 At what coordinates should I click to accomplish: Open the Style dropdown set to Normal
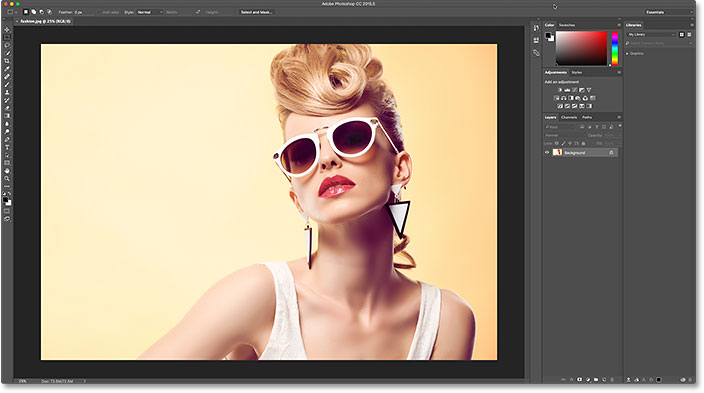[x=150, y=12]
